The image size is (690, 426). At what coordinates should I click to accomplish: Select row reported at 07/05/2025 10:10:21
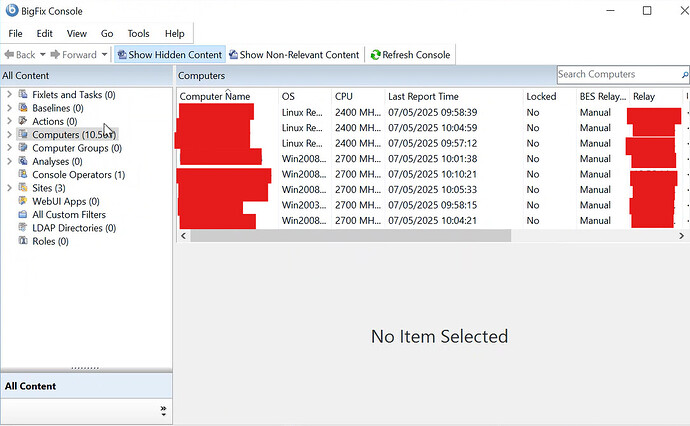[x=432, y=174]
